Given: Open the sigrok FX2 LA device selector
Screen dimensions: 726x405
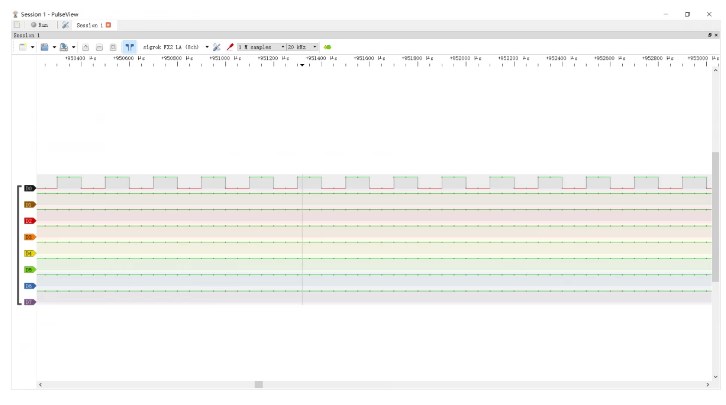Looking at the screenshot, I should pyautogui.click(x=175, y=47).
